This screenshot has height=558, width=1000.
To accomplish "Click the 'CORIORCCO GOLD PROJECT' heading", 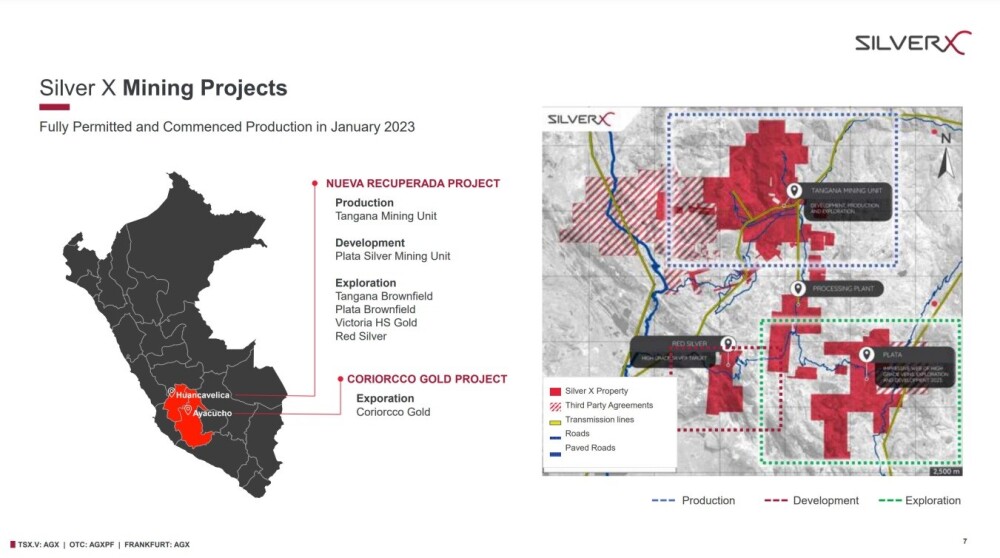I will point(427,379).
